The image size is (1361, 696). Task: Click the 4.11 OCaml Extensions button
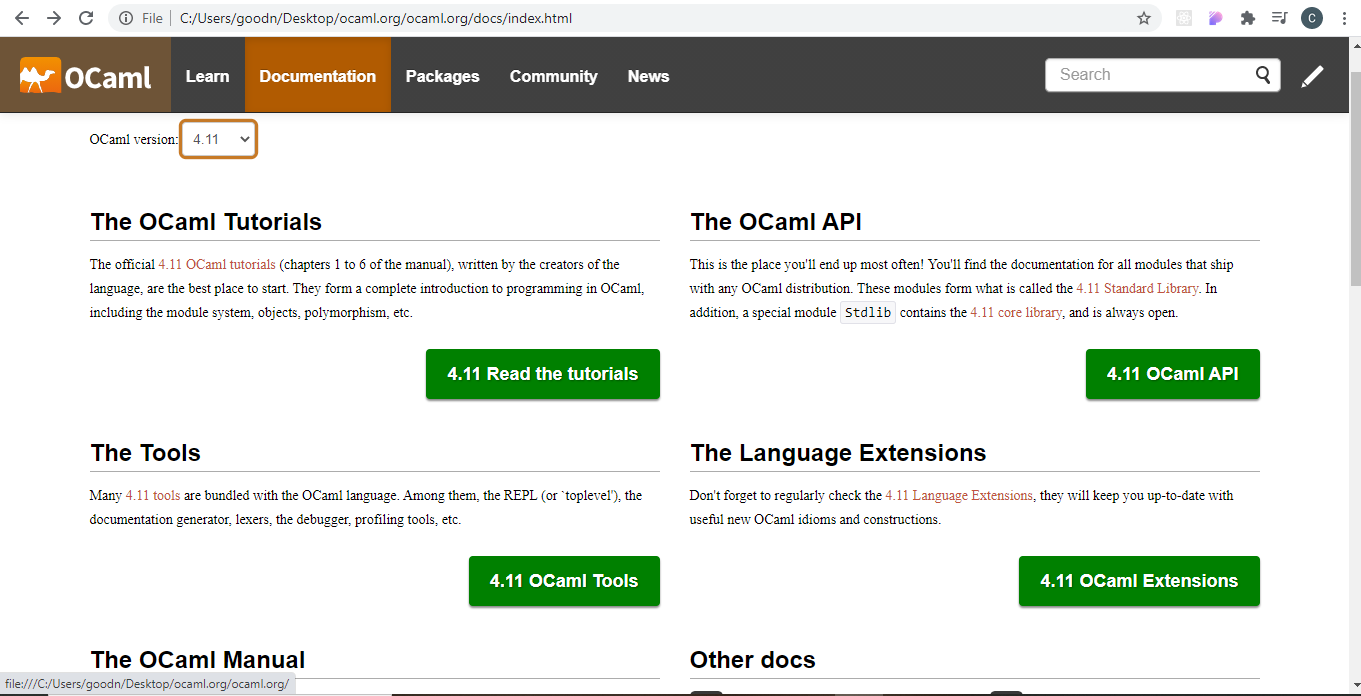(1139, 581)
